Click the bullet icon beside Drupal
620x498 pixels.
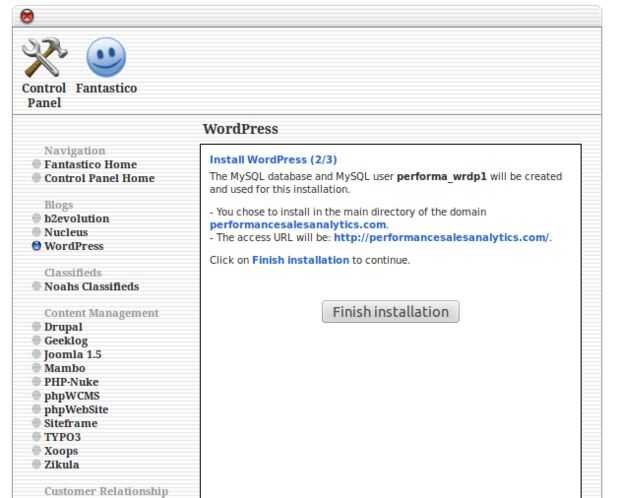pos(36,326)
